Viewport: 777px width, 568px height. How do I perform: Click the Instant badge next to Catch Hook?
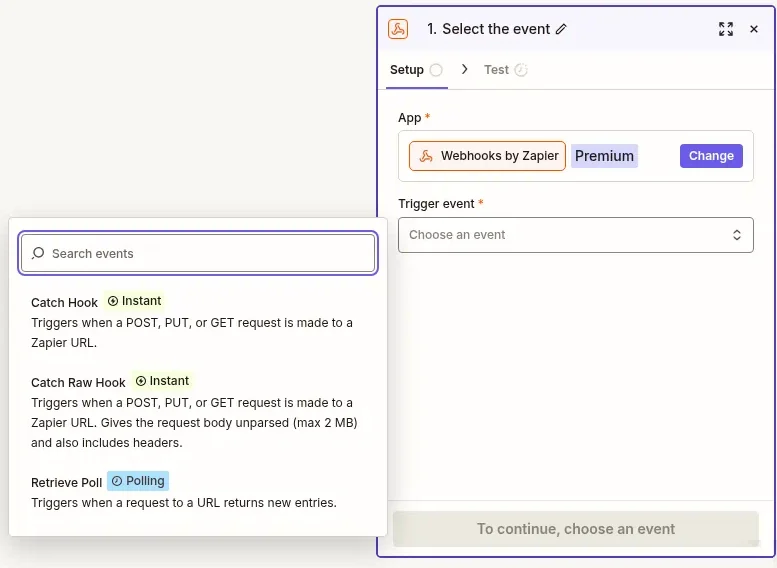pyautogui.click(x=134, y=301)
